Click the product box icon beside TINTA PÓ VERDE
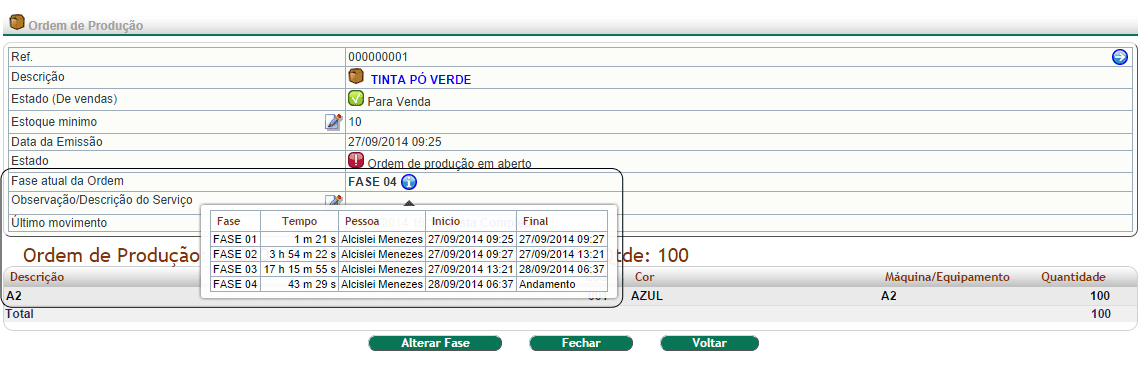This screenshot has height=386, width=1144. coord(356,77)
